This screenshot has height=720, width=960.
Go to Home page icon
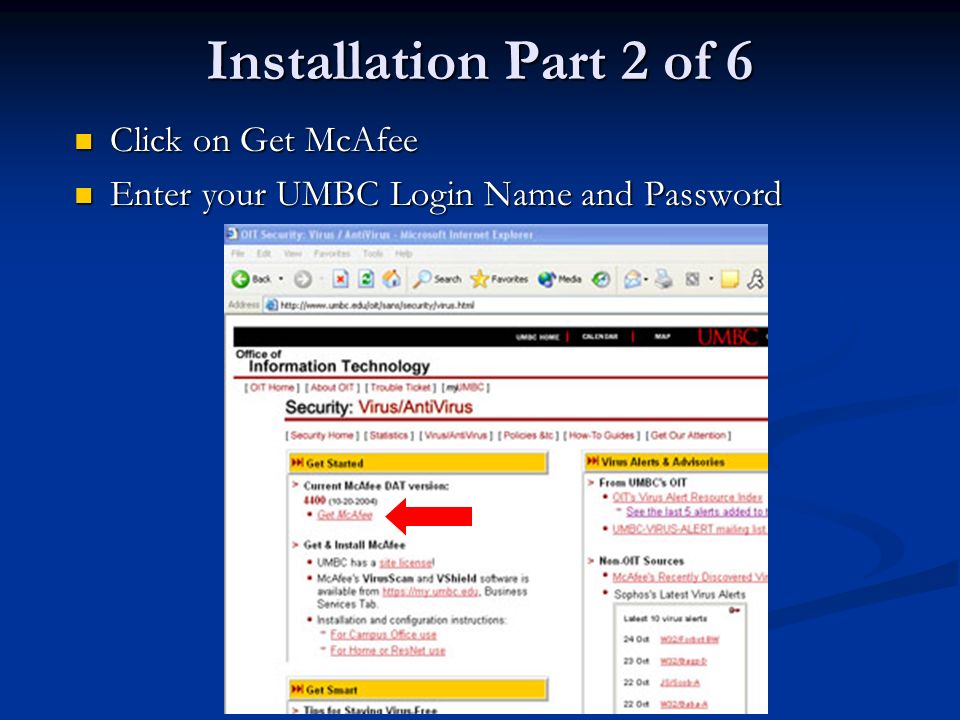[392, 279]
